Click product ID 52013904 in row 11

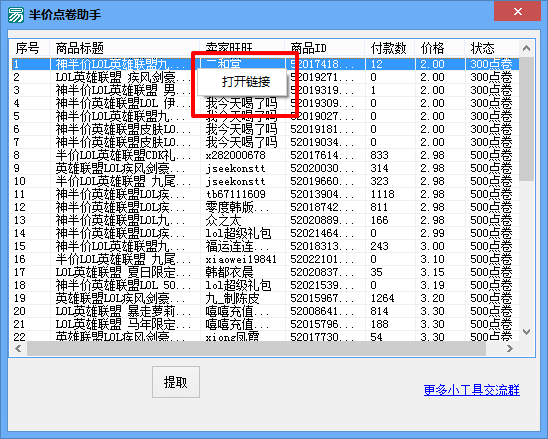pyautogui.click(x=322, y=194)
